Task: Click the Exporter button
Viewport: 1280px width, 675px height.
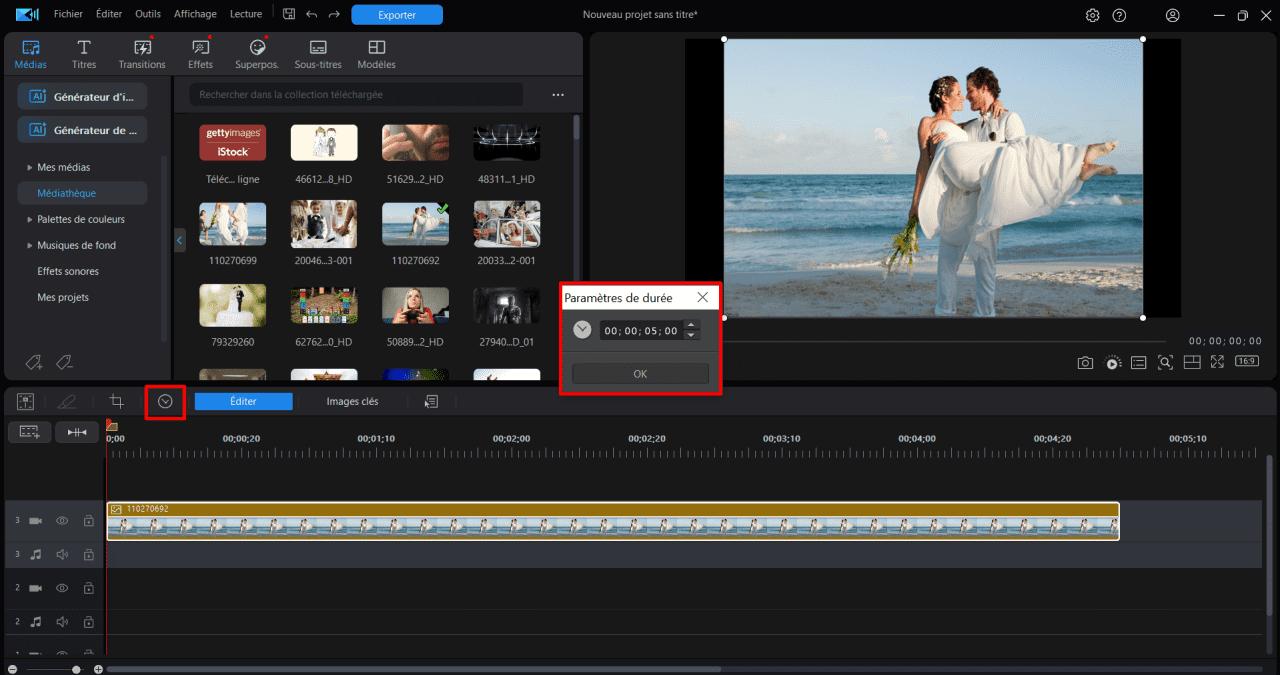Action: 397,15
